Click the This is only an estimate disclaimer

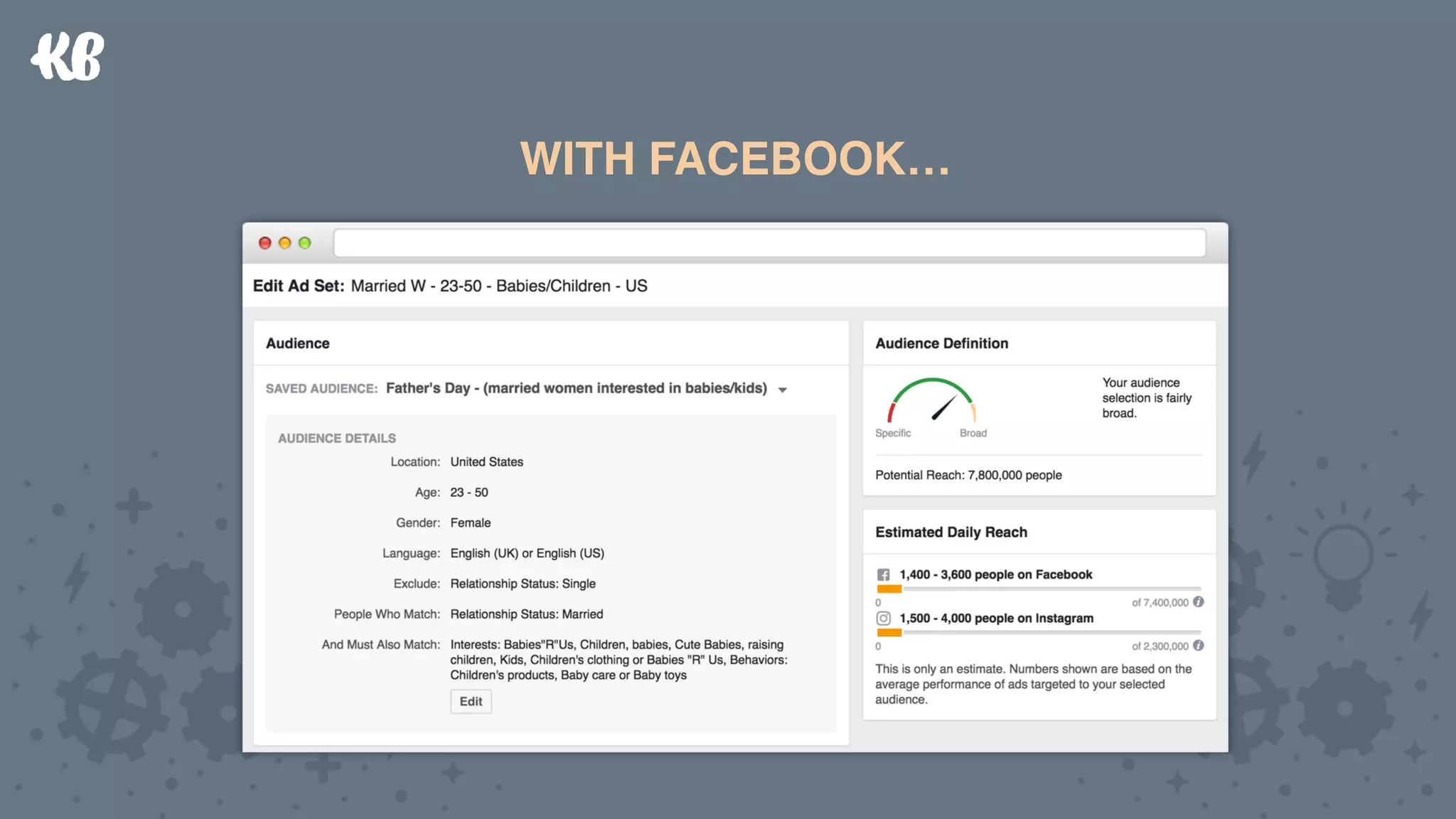coord(1033,684)
